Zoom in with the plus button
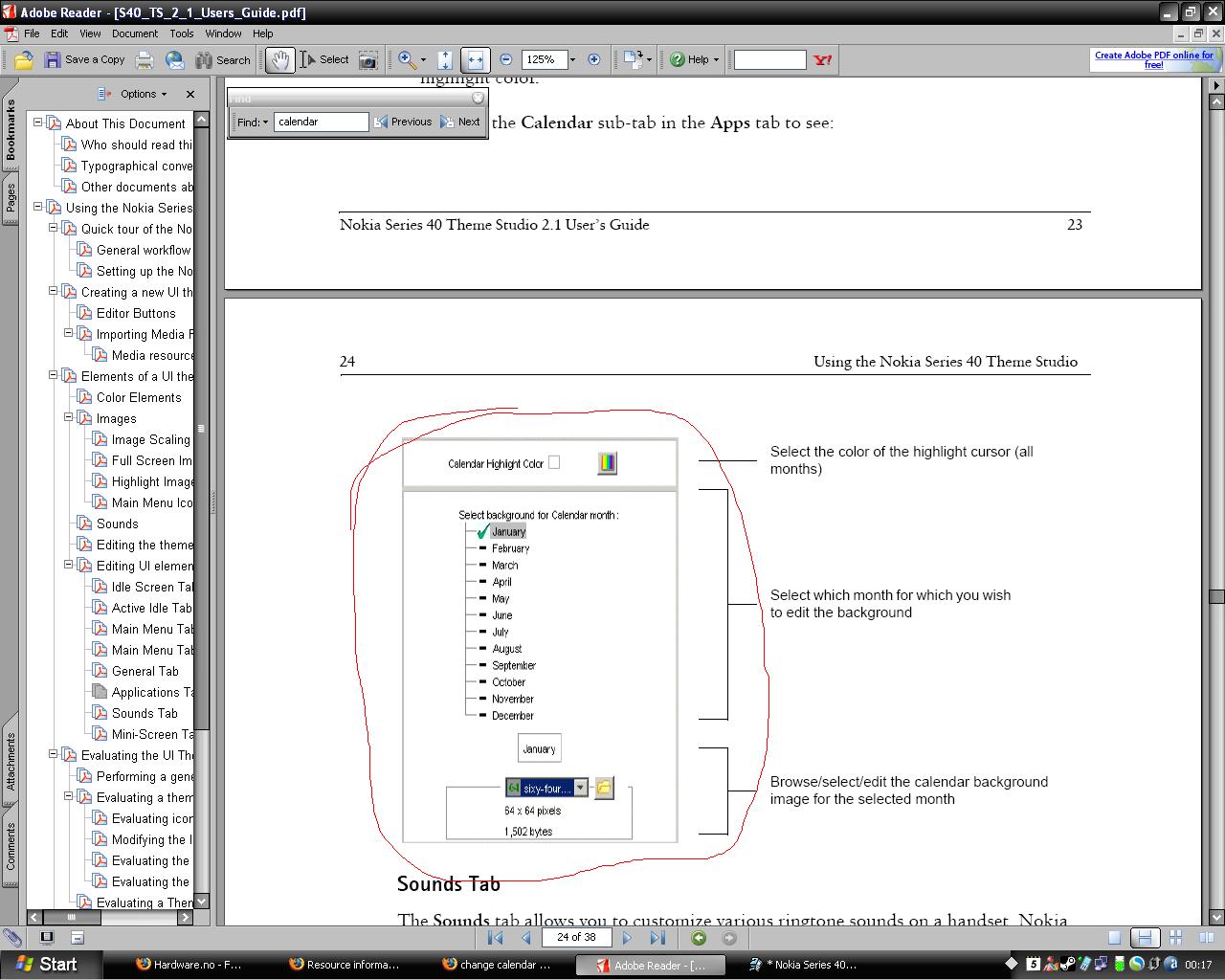The width and height of the screenshot is (1225, 980). (x=593, y=59)
